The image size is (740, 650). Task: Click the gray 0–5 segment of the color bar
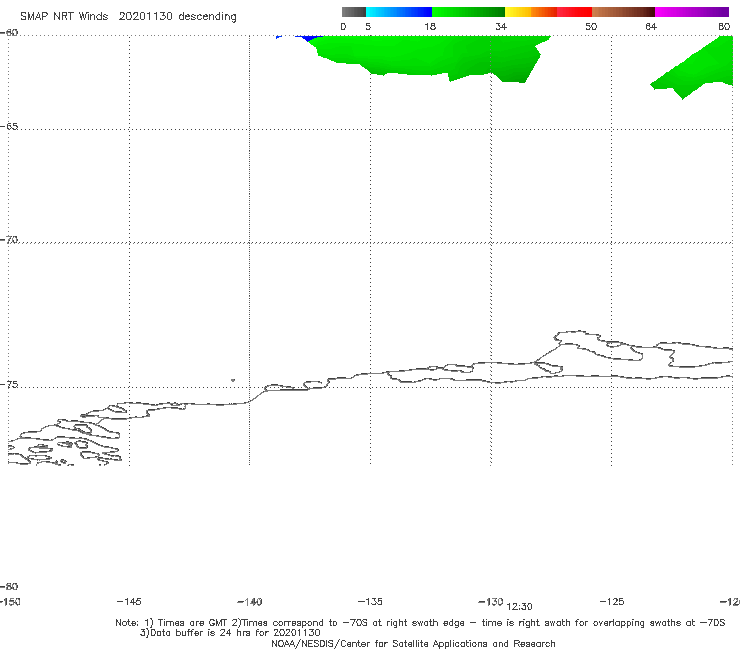354,12
